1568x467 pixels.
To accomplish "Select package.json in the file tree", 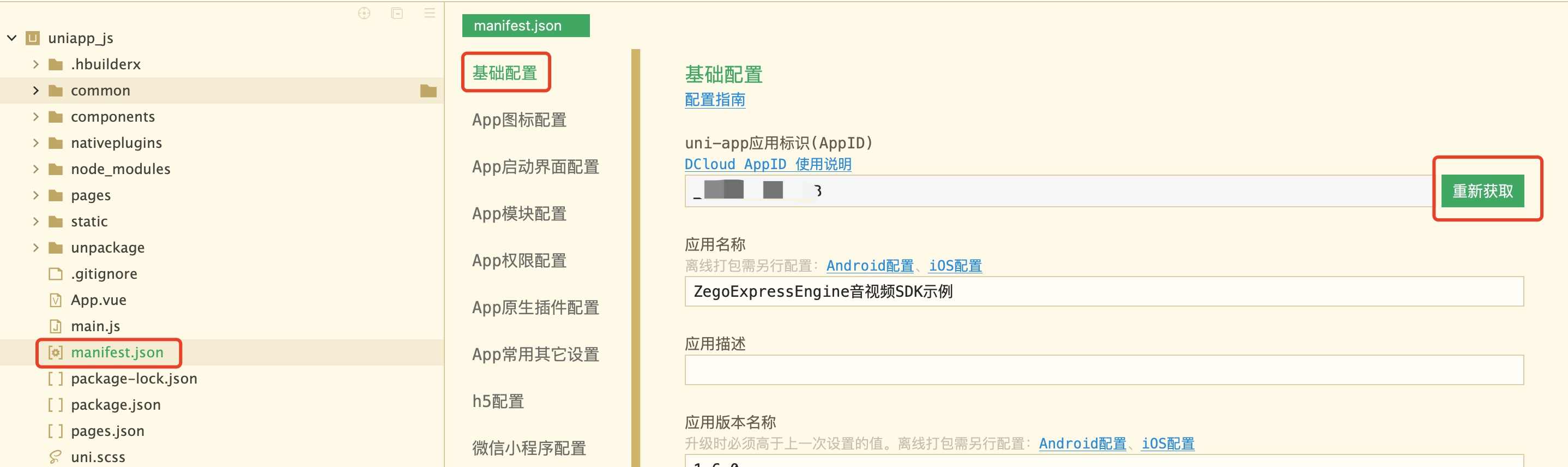I will 116,405.
